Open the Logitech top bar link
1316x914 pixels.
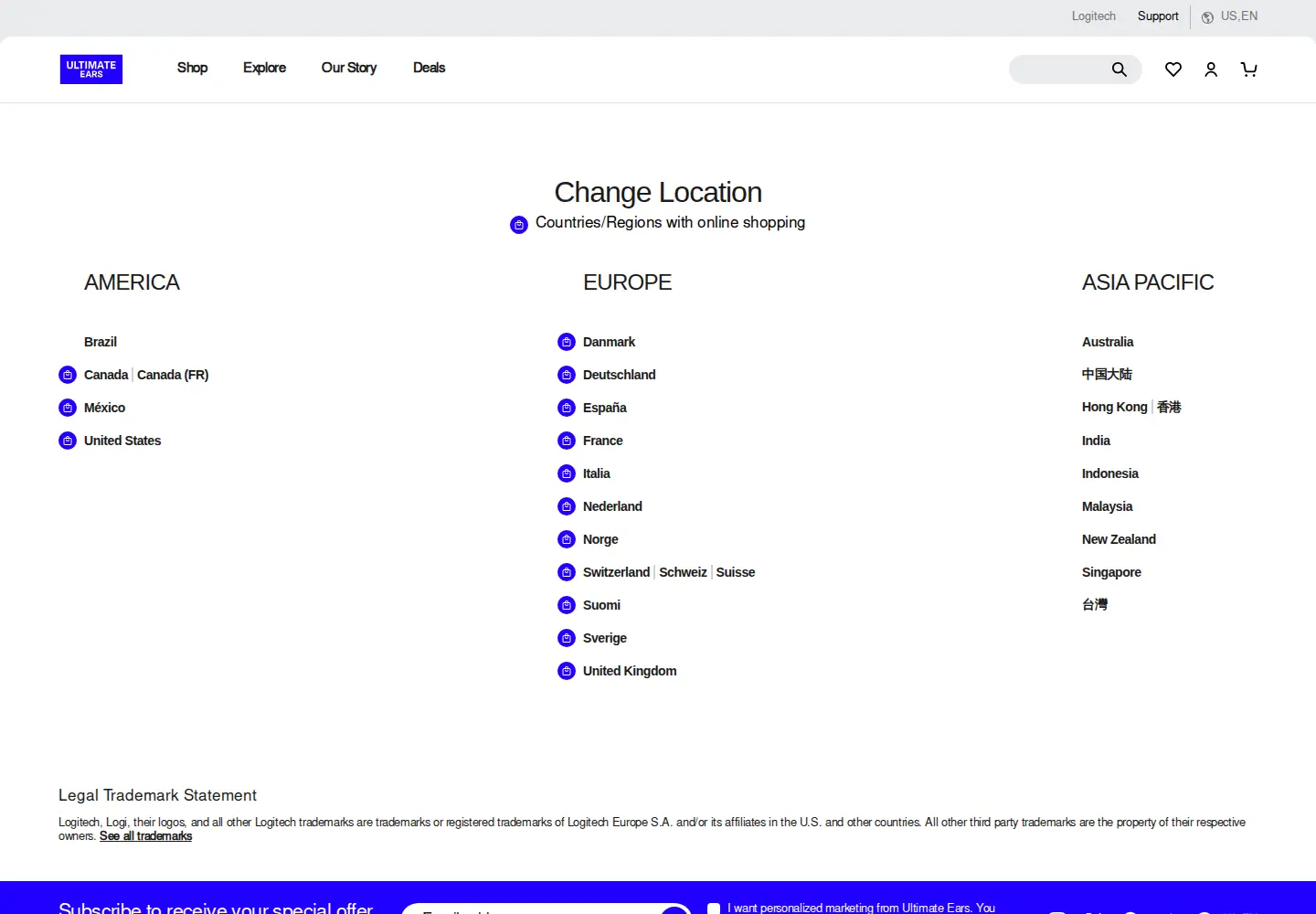click(x=1094, y=16)
